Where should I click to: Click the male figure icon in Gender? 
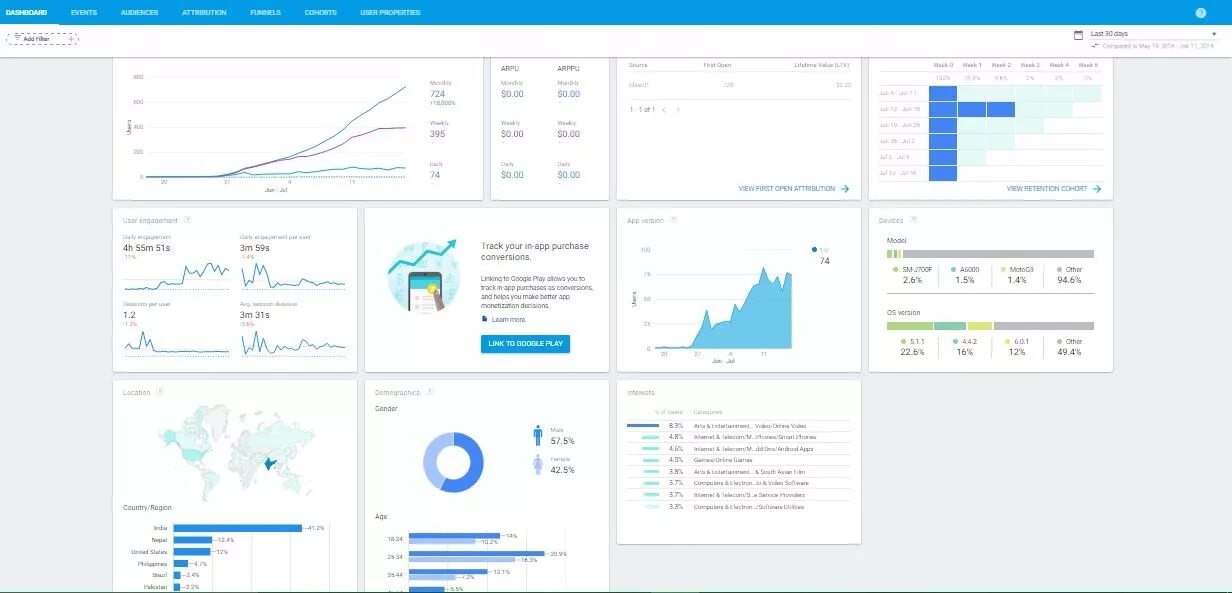(x=537, y=435)
